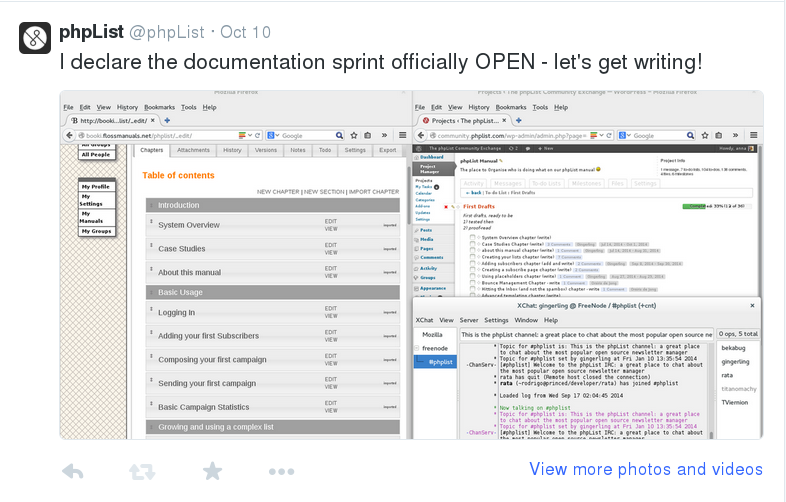786x502 pixels.
Task: Open the Export tab in Booki
Action: coord(387,150)
